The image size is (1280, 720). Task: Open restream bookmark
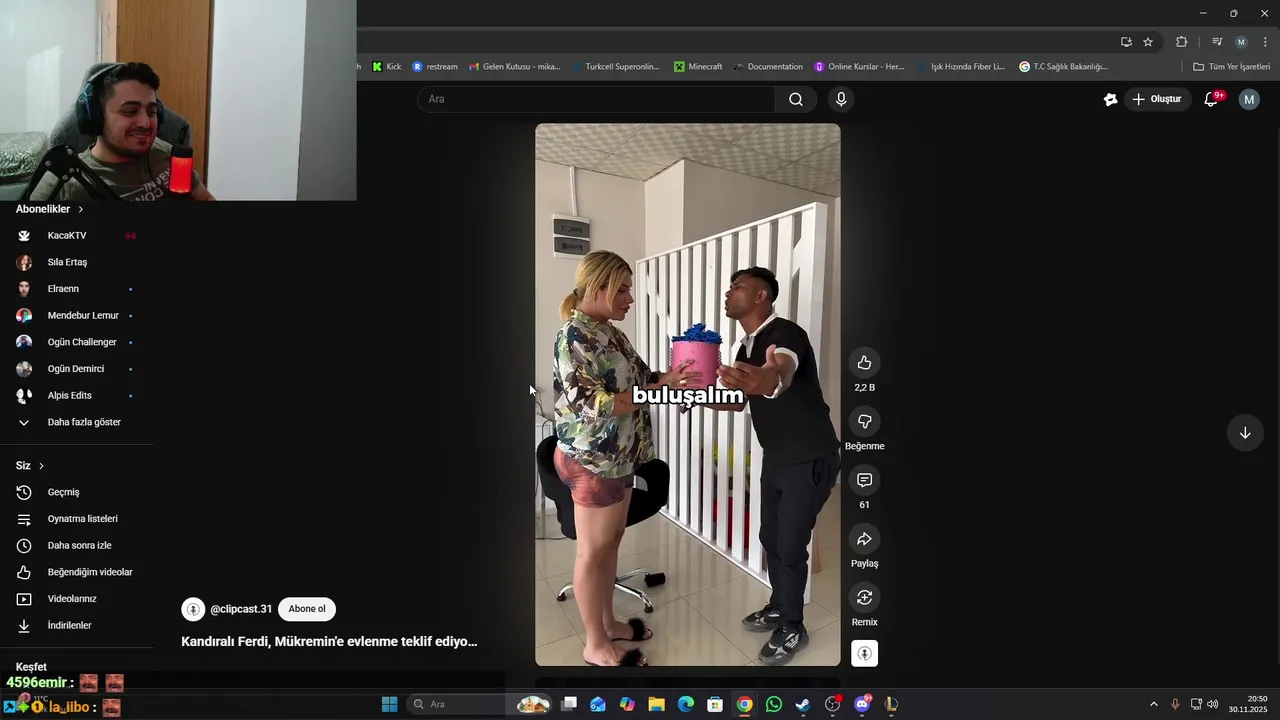435,67
